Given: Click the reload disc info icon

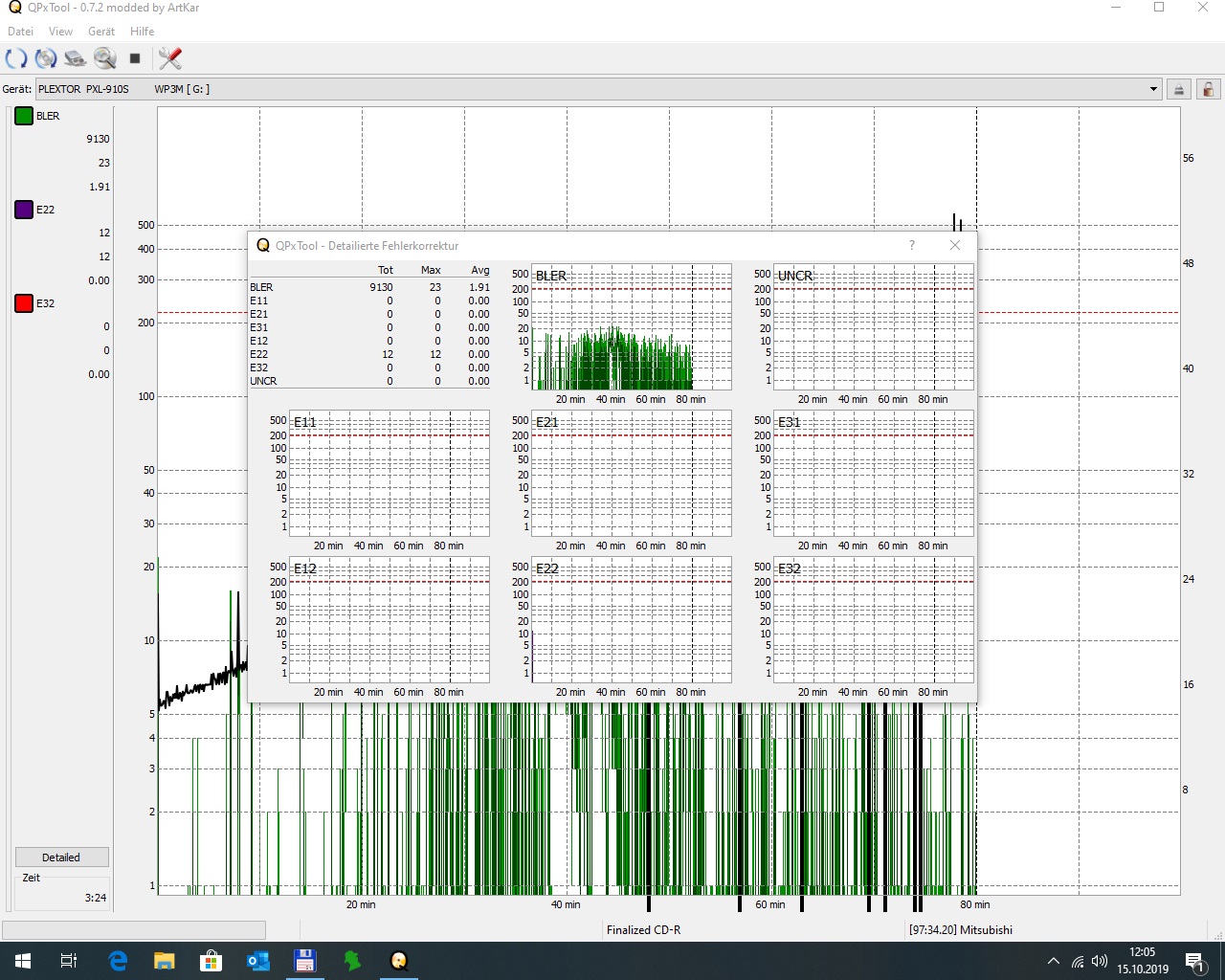Looking at the screenshot, I should point(46,58).
